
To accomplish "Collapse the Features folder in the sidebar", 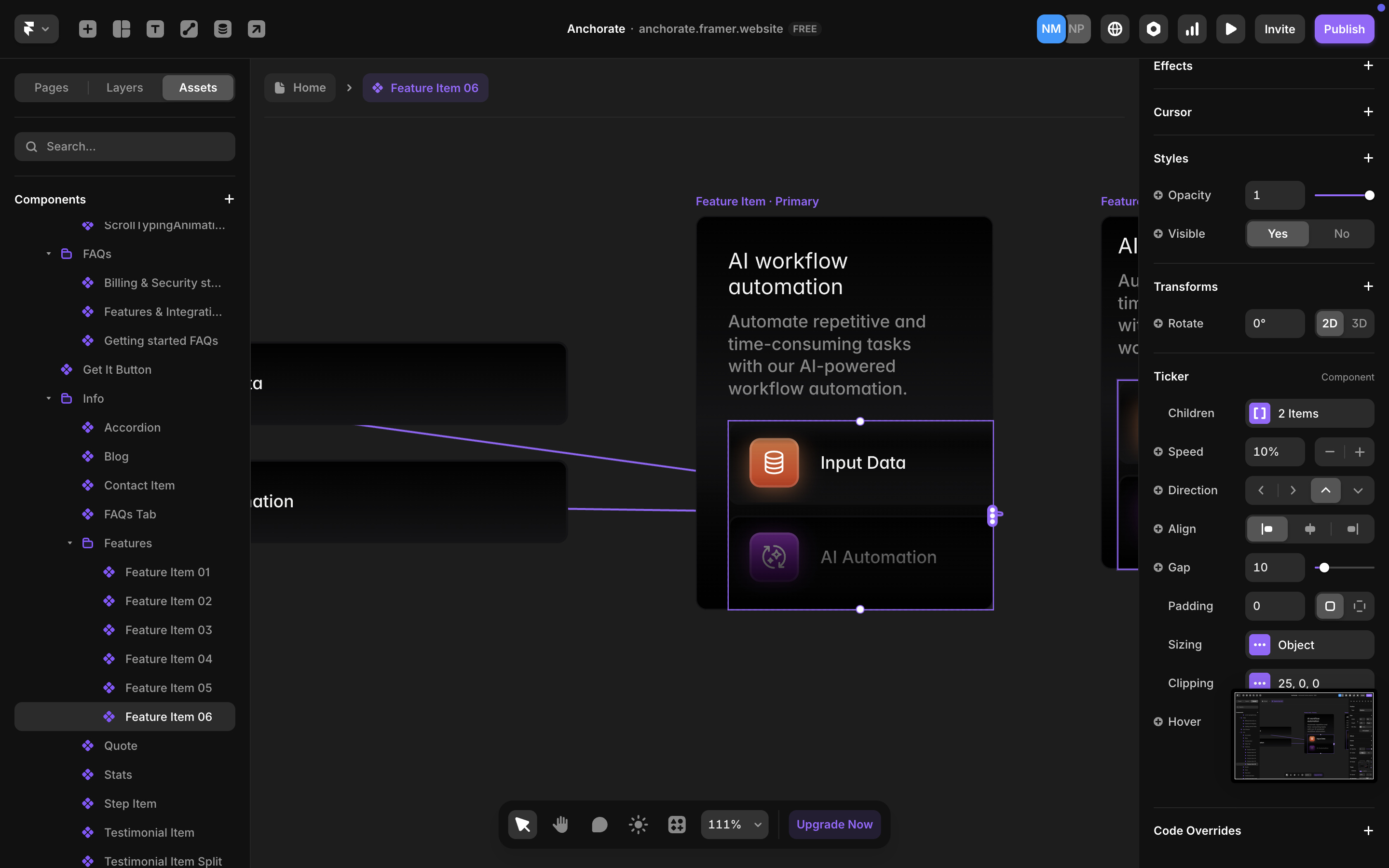I will [x=69, y=542].
